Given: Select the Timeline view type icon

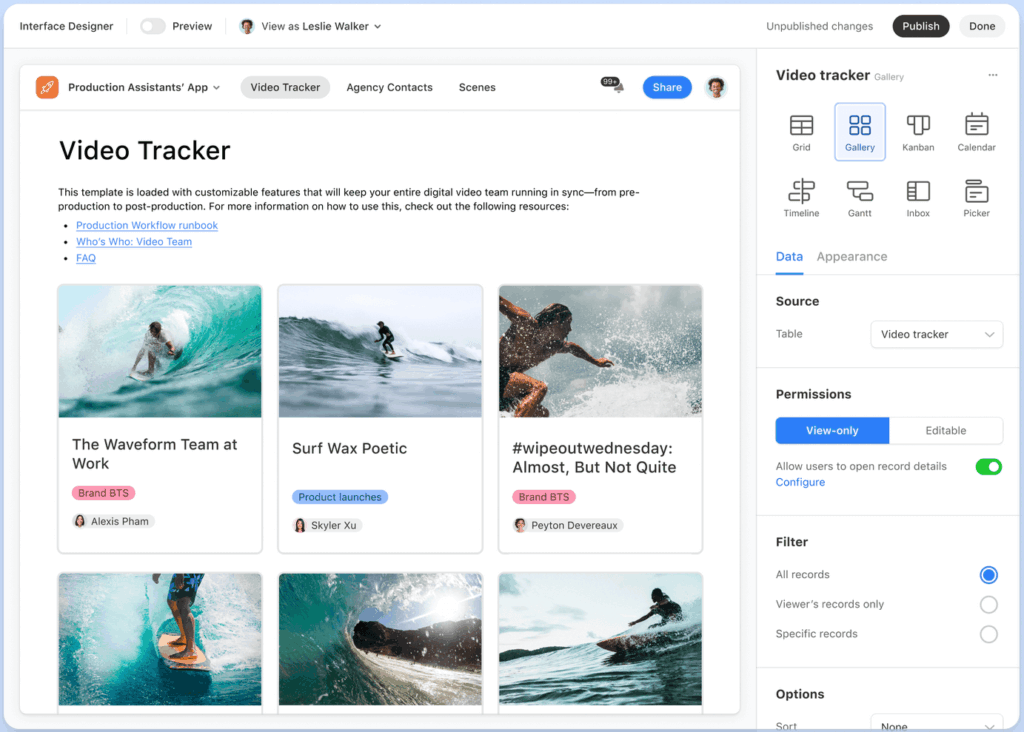Looking at the screenshot, I should pos(801,198).
